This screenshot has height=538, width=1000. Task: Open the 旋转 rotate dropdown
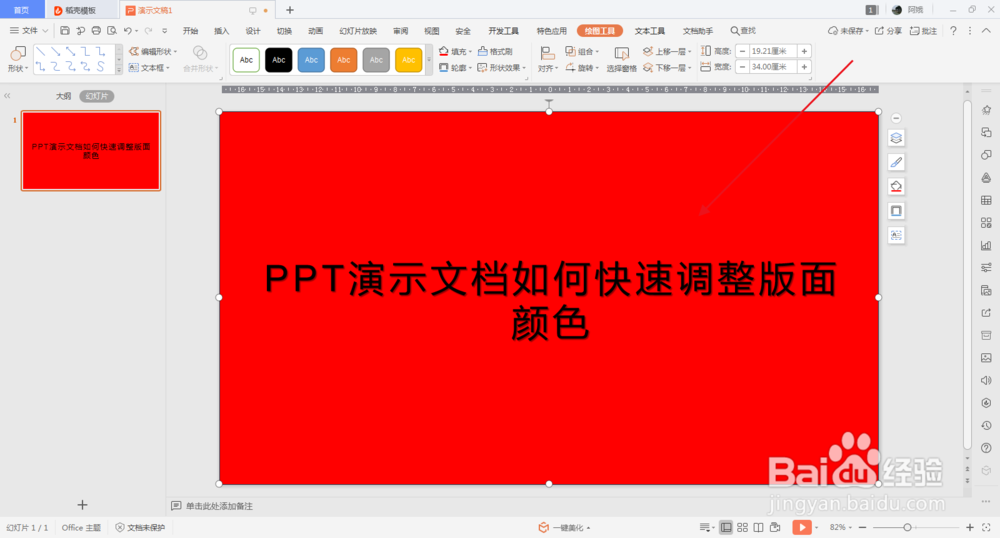582,68
